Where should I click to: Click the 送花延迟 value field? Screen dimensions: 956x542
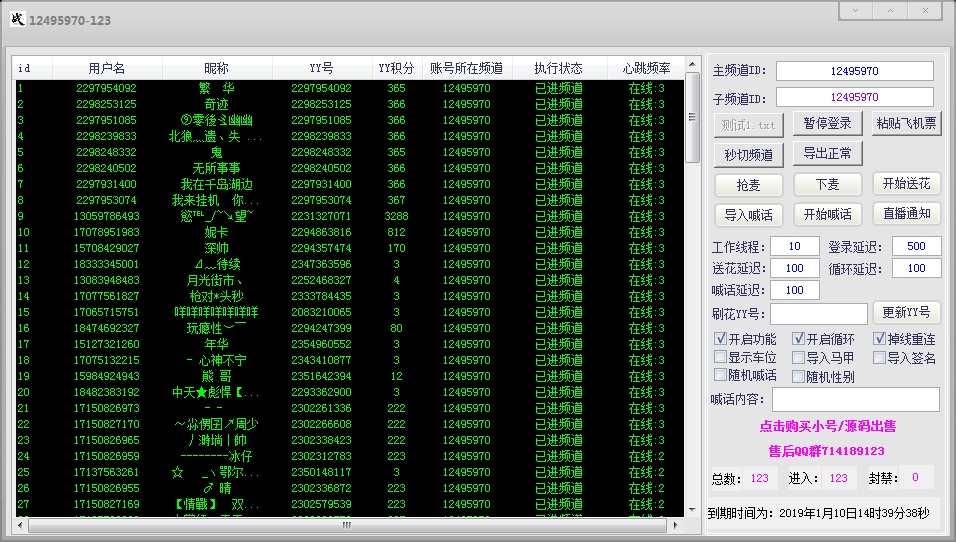pos(794,268)
